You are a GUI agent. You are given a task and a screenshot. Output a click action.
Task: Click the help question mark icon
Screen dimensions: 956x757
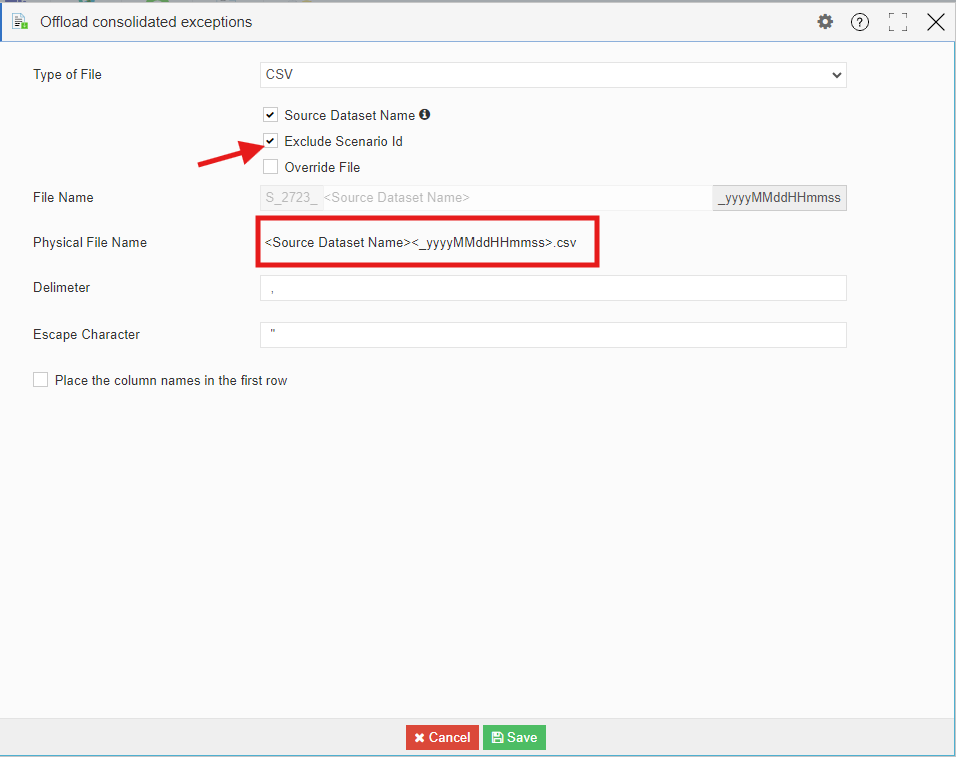(x=860, y=22)
